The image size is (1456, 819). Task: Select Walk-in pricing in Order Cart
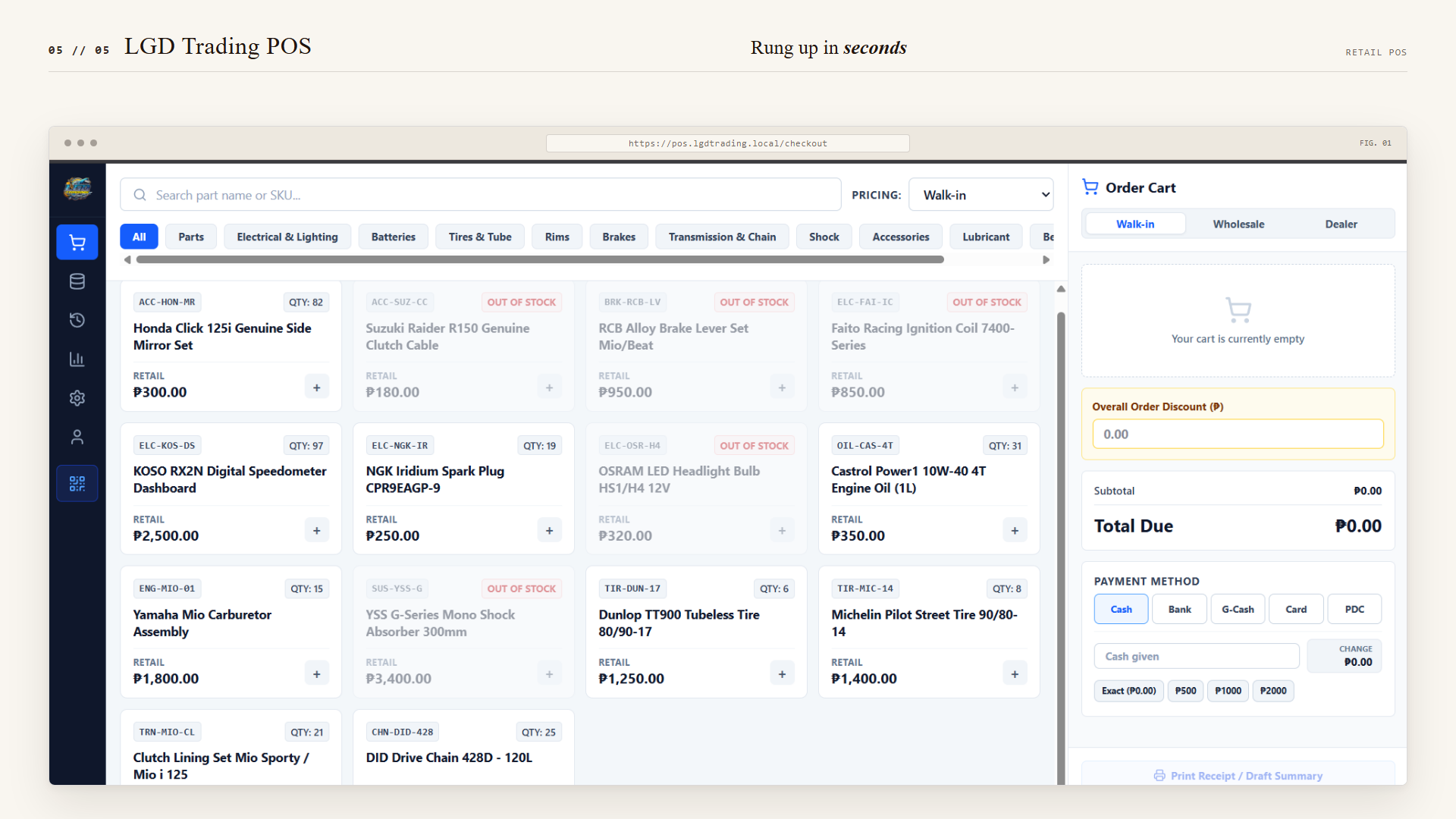pyautogui.click(x=1135, y=224)
